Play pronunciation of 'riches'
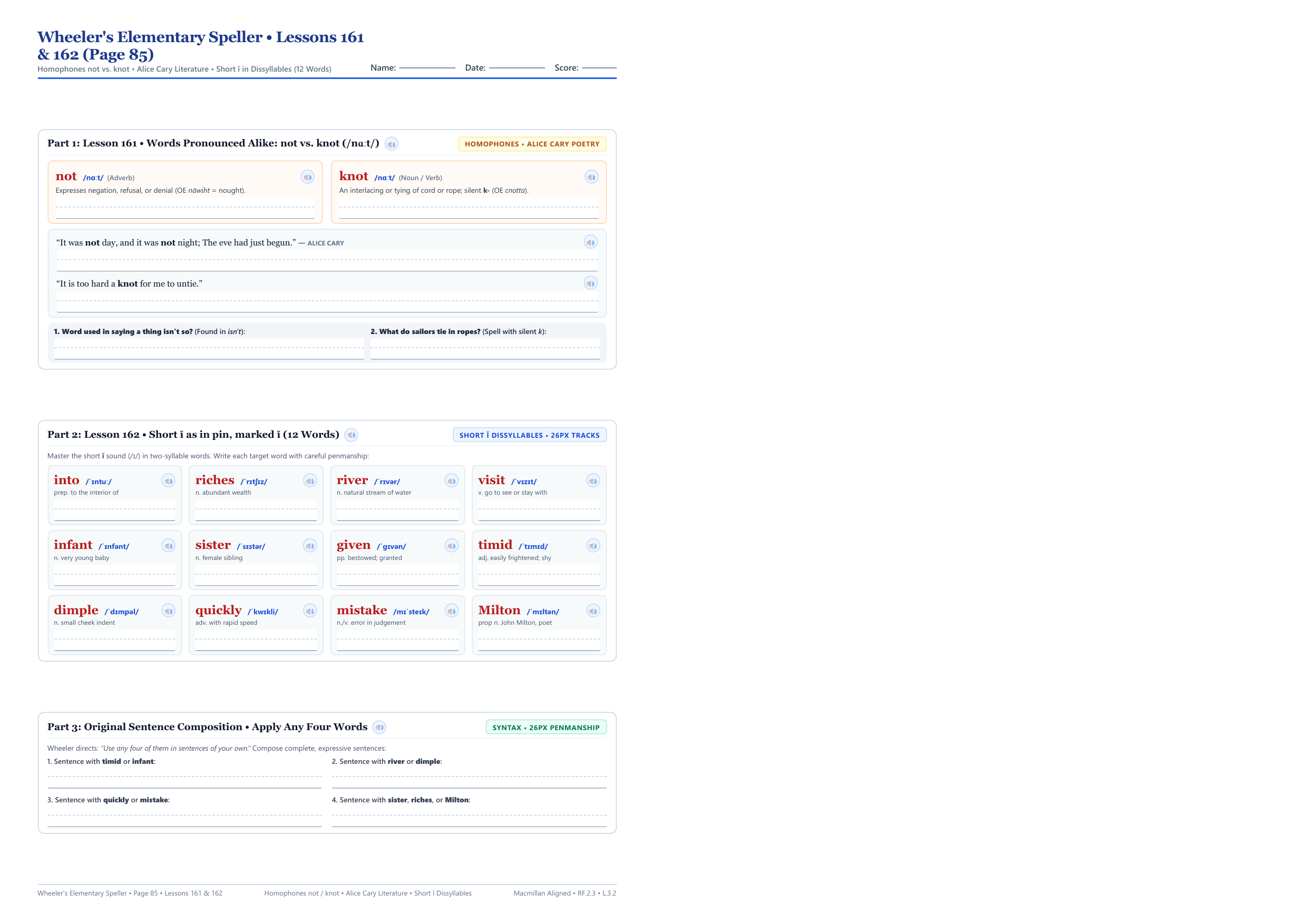 pyautogui.click(x=310, y=481)
